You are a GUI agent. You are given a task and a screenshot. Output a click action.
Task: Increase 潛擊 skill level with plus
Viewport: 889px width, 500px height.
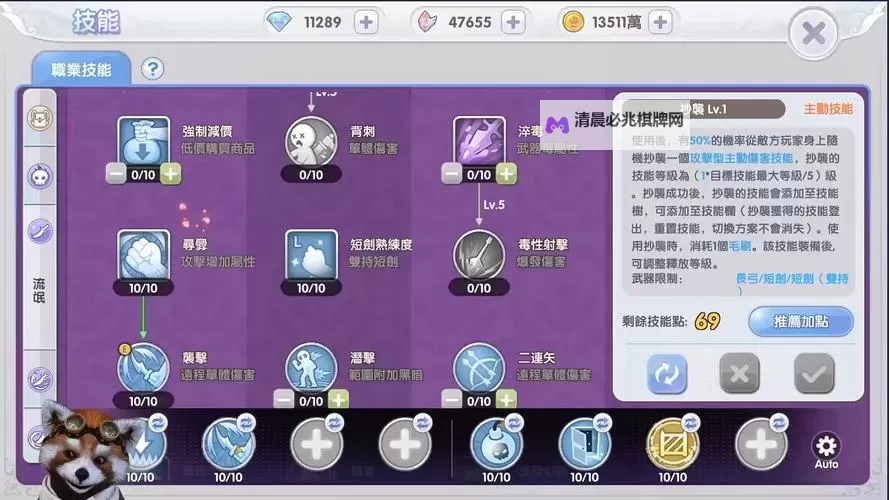click(x=338, y=400)
